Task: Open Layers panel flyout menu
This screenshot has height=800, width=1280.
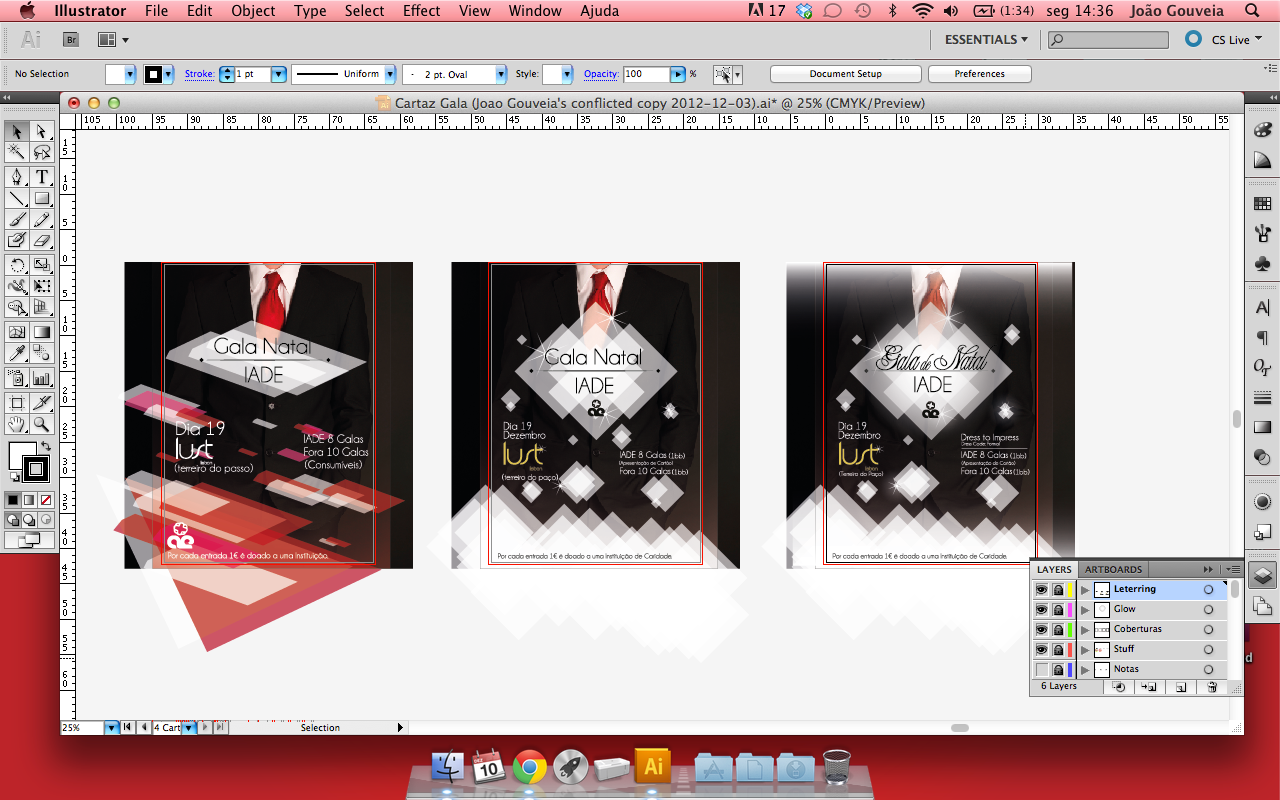Action: [1234, 570]
